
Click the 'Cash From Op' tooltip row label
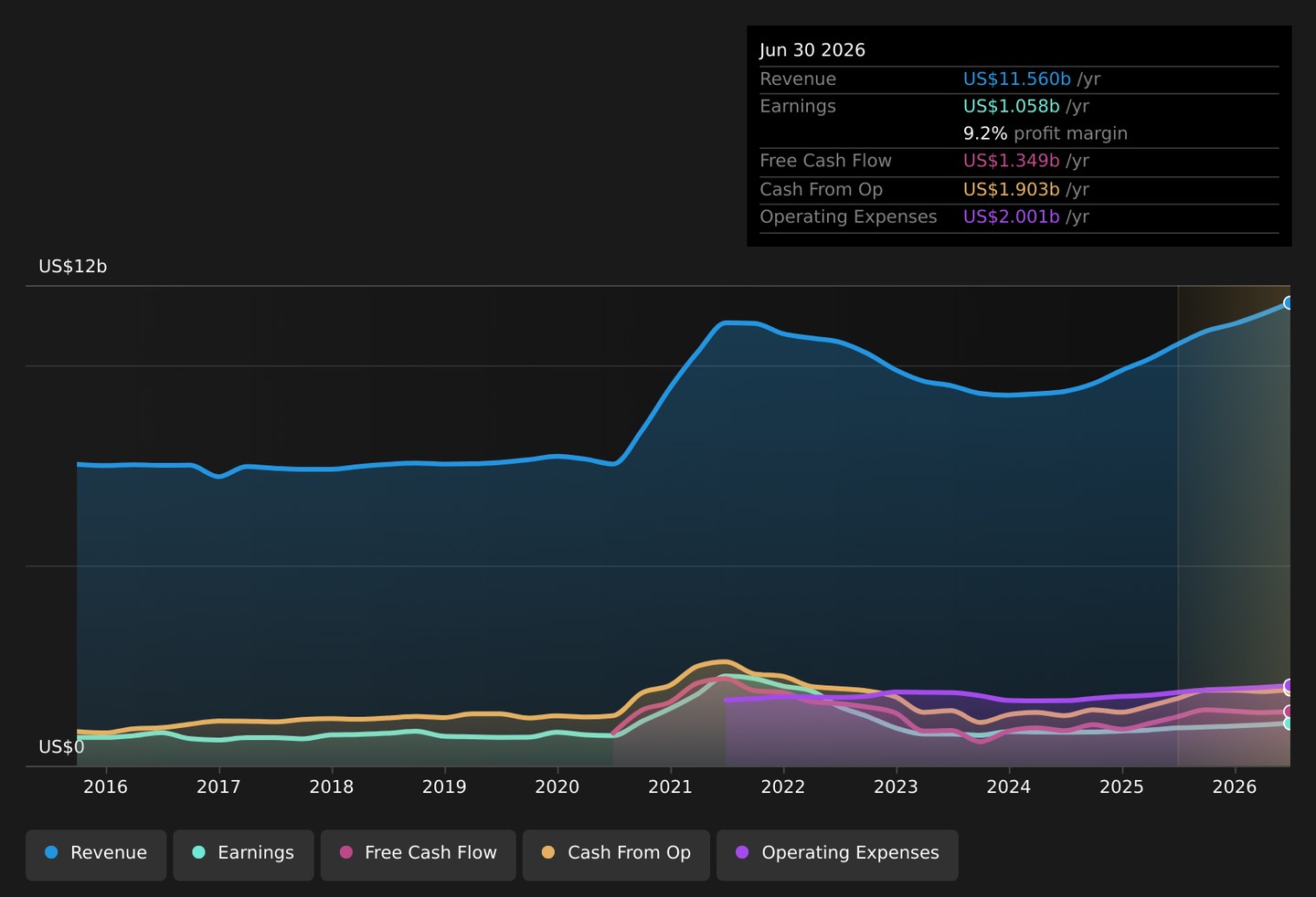tap(822, 189)
